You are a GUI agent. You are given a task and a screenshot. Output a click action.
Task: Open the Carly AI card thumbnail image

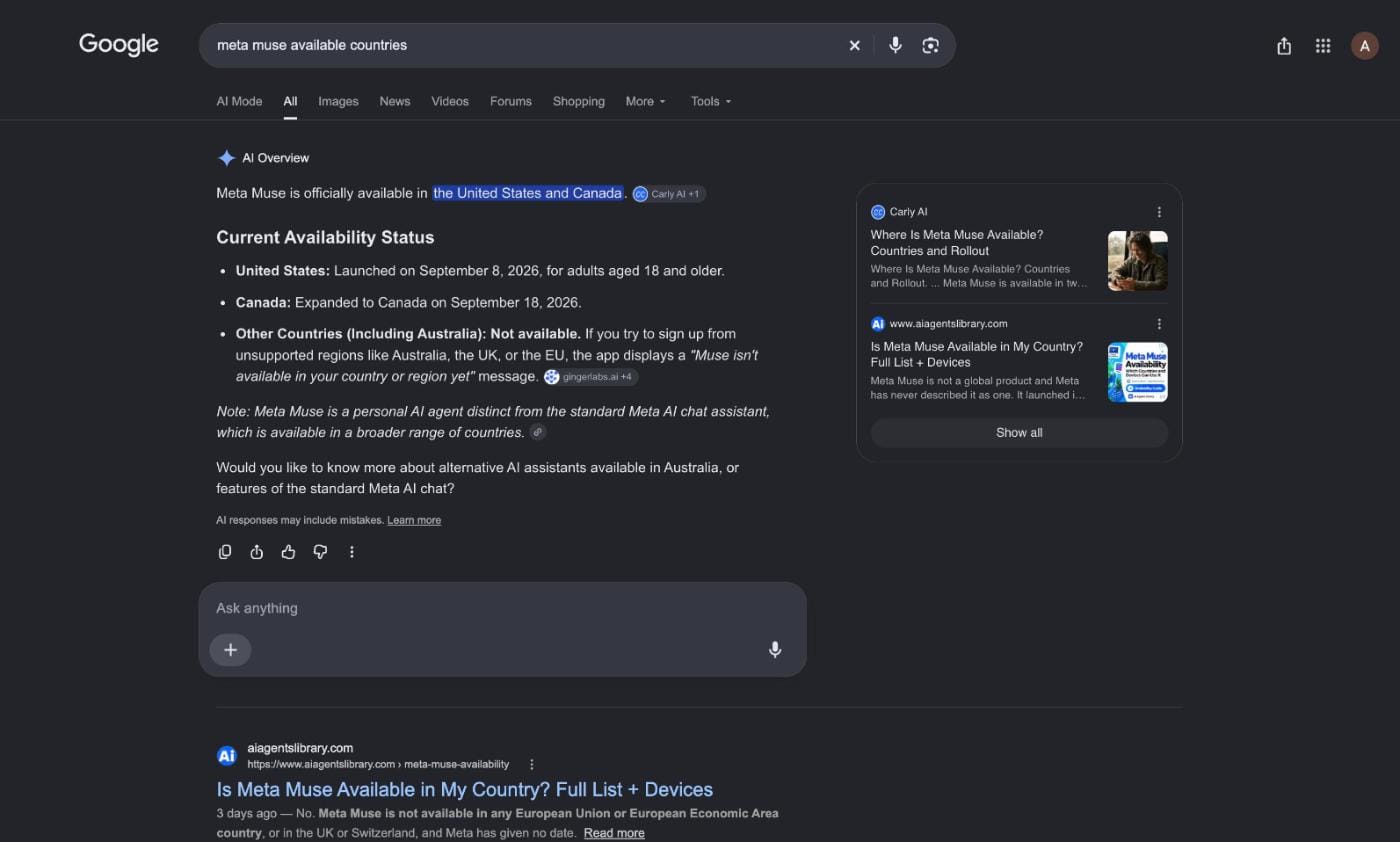coord(1138,261)
